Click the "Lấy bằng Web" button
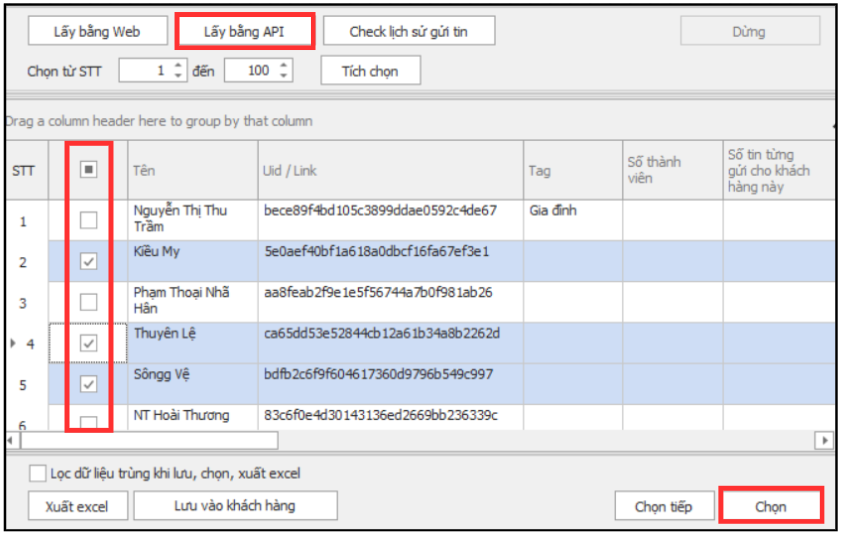 click(97, 31)
